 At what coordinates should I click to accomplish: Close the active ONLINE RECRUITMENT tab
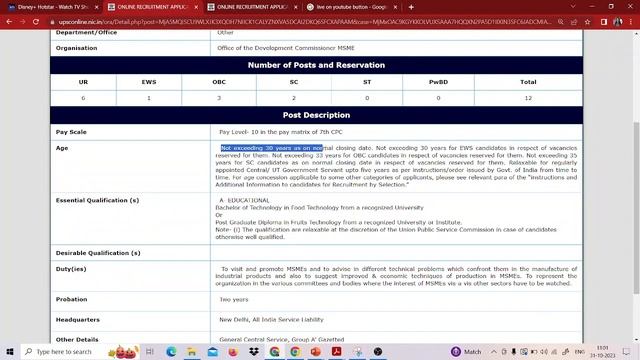pyautogui.click(x=196, y=7)
